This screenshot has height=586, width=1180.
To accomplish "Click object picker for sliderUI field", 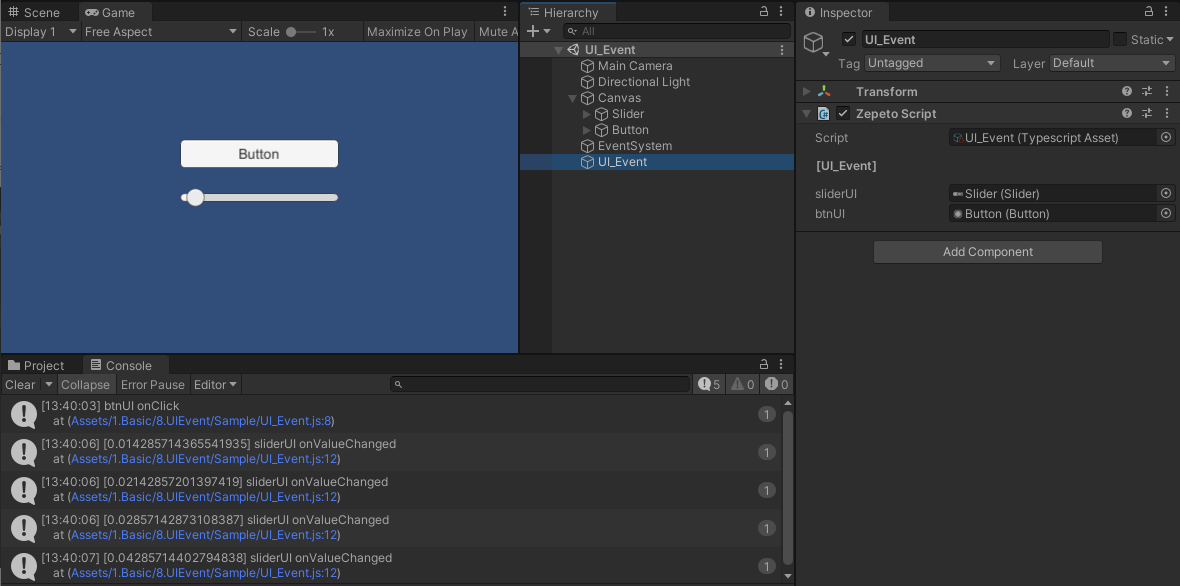I will (x=1166, y=194).
